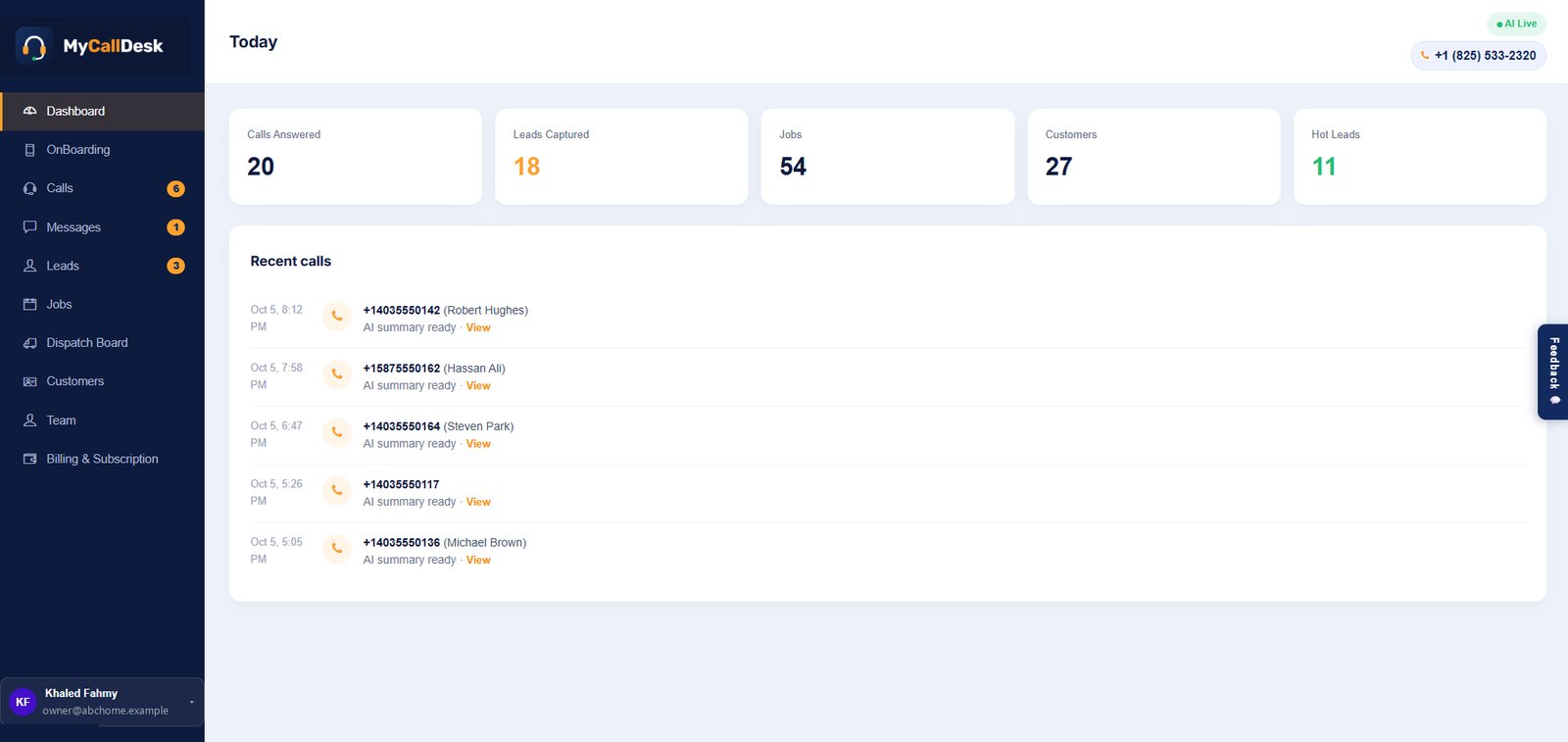Click phone number +14035550142
This screenshot has width=1568, height=742.
[402, 311]
